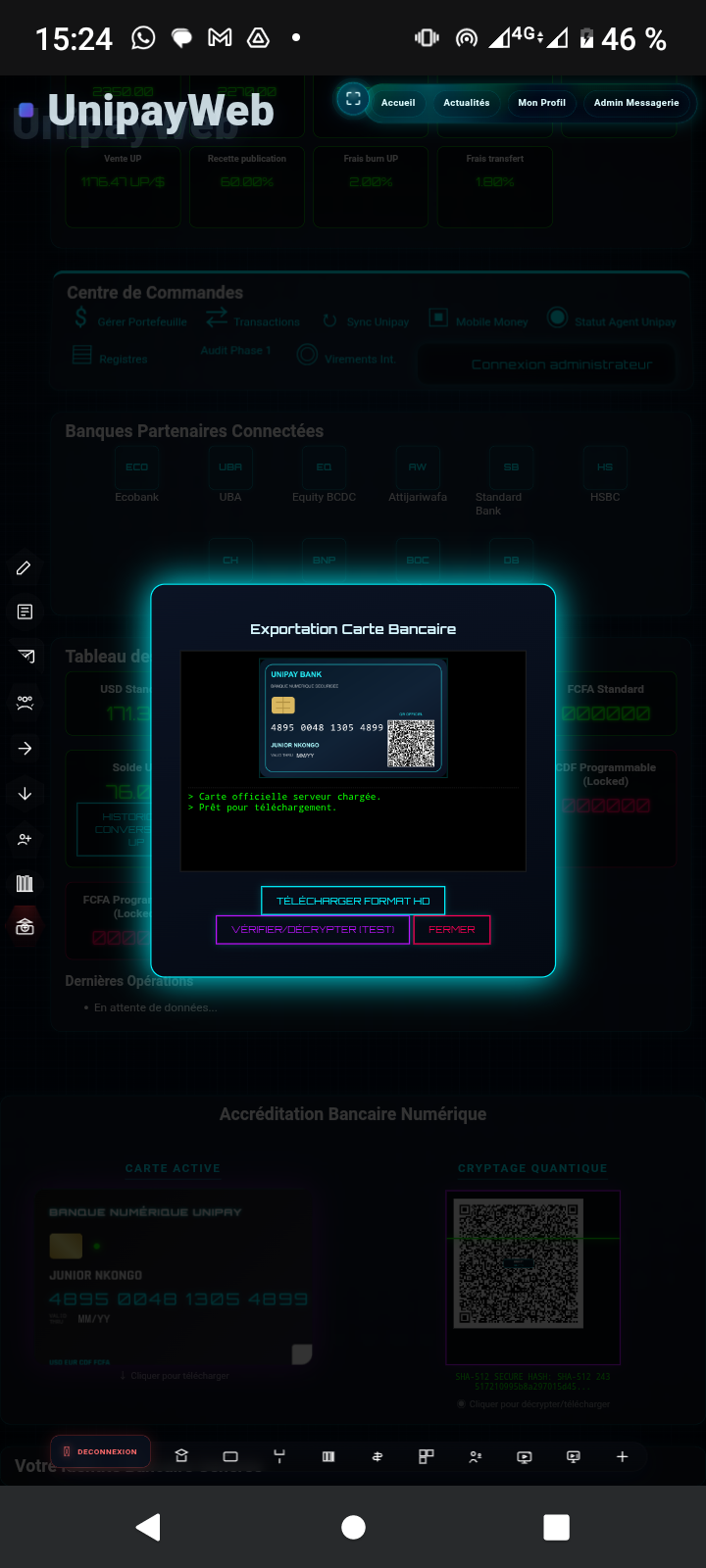The width and height of the screenshot is (706, 1568).
Task: Click the red highlighted cash deposit icon
Action: point(25,927)
